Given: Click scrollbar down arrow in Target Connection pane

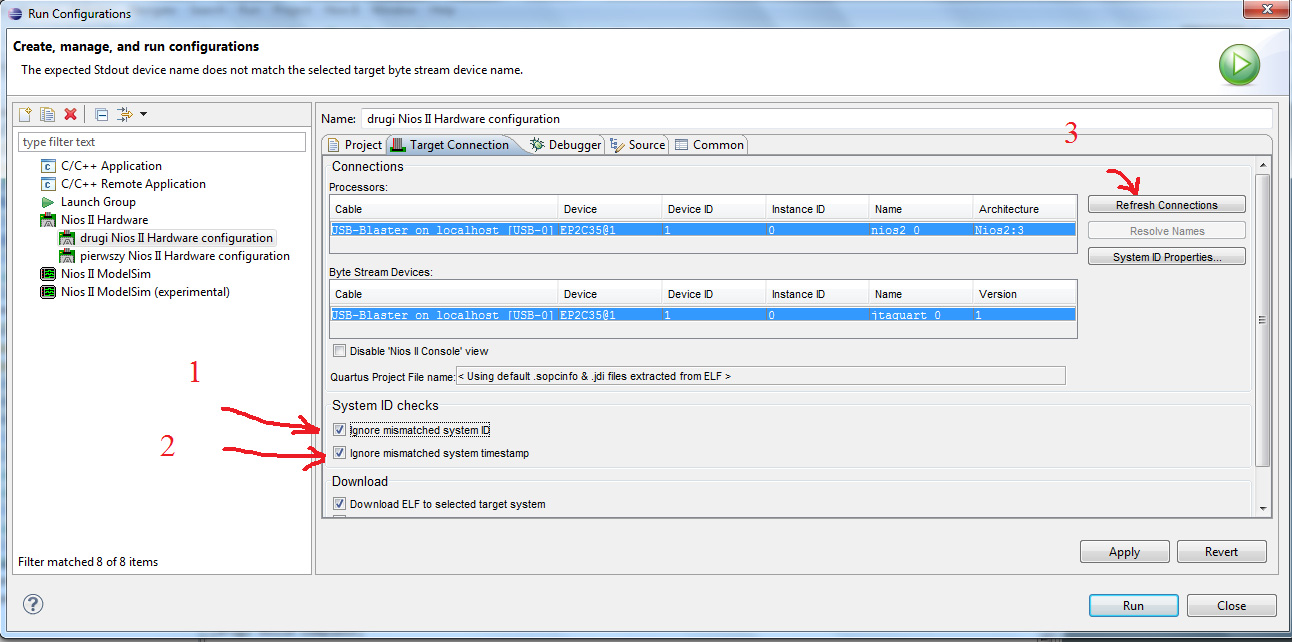Looking at the screenshot, I should pos(1262,509).
